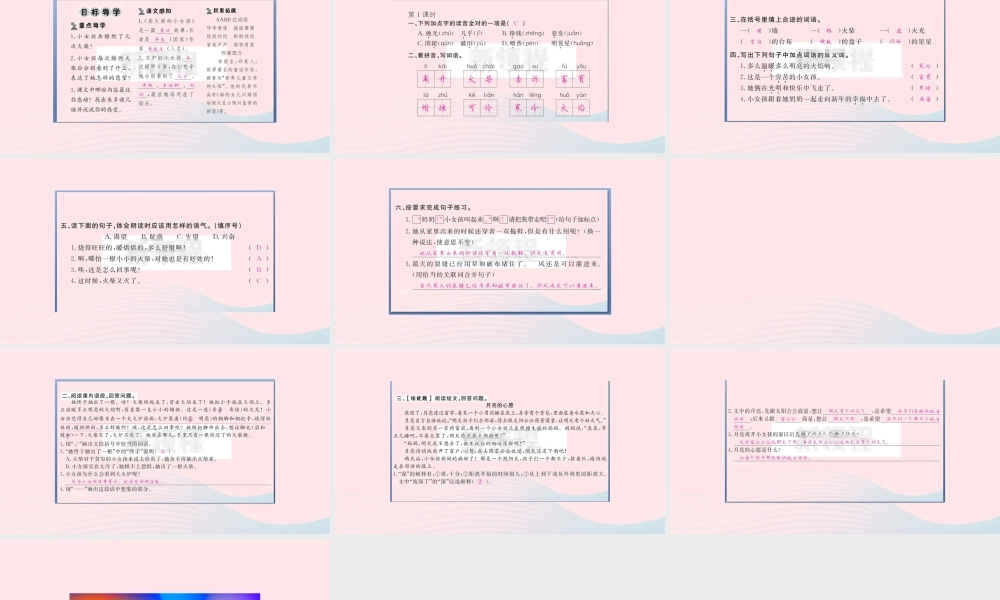Click question '4. 月亮的心愿是什么?'
This screenshot has height=600, width=1000.
[754, 450]
